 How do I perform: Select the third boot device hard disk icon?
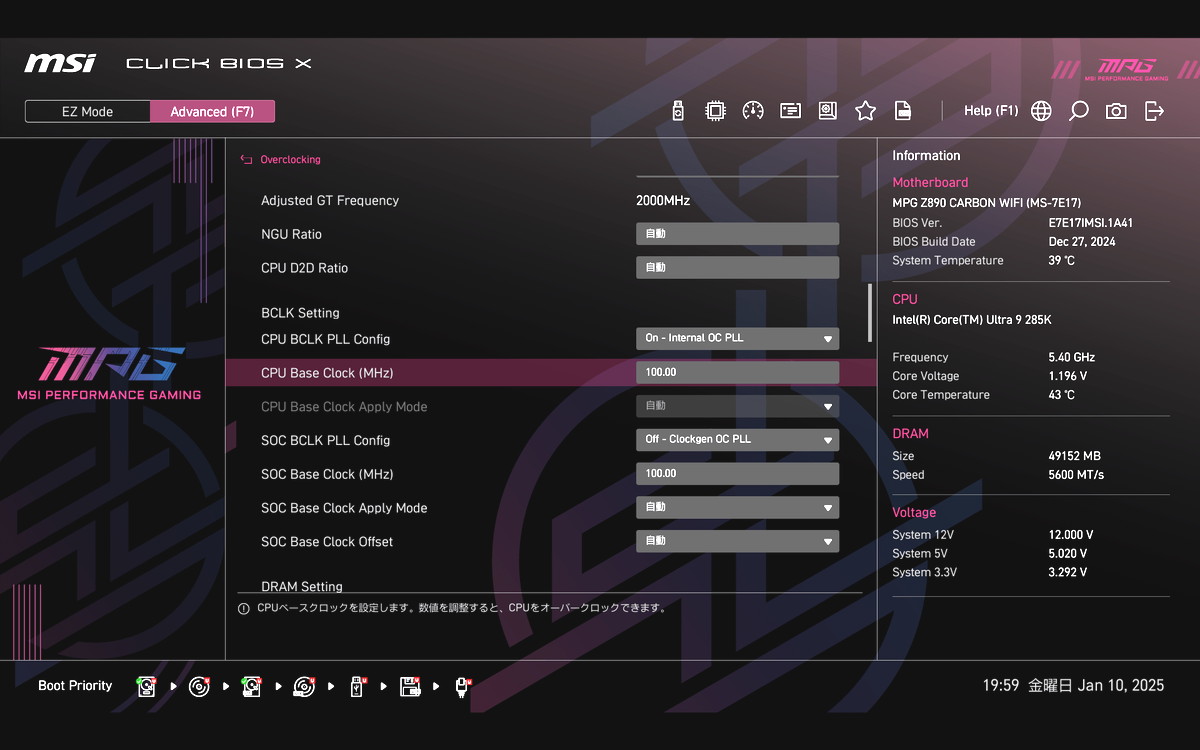[x=251, y=686]
